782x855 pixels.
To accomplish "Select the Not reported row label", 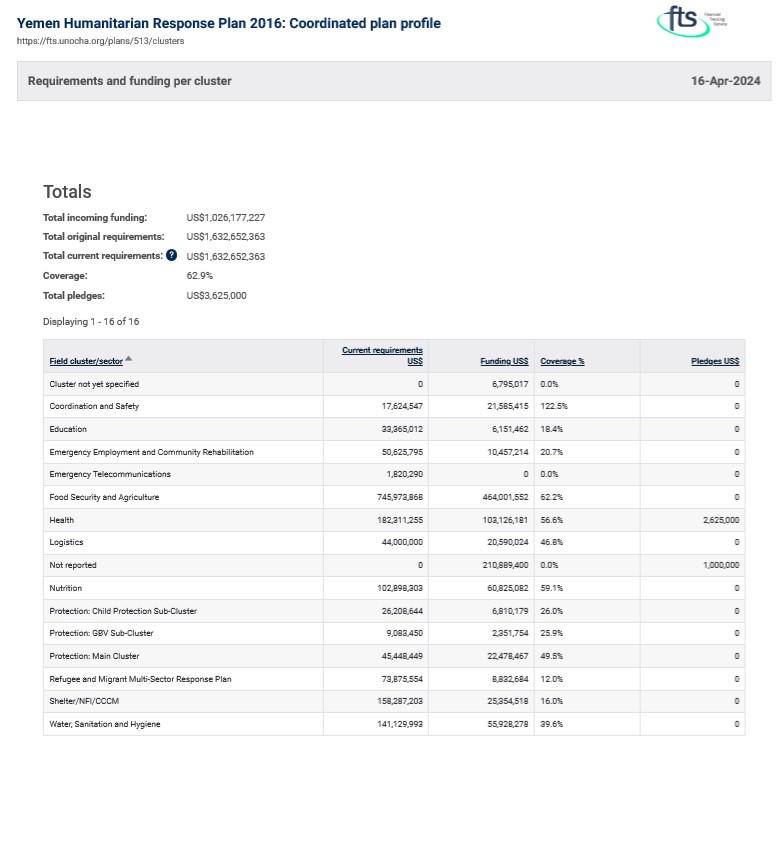I will [73, 565].
